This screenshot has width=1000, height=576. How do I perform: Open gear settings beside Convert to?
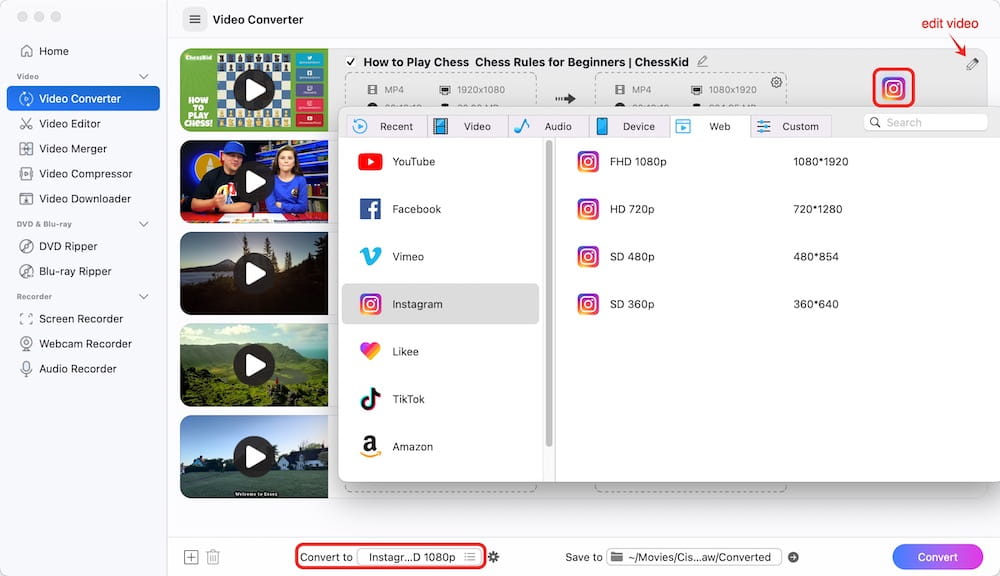coord(493,557)
